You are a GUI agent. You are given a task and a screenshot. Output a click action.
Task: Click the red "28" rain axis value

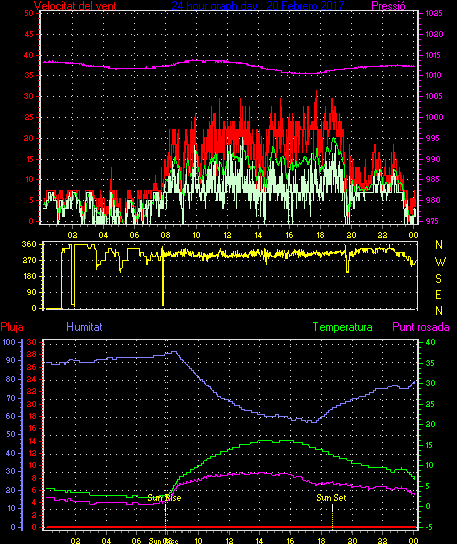pos(32,354)
